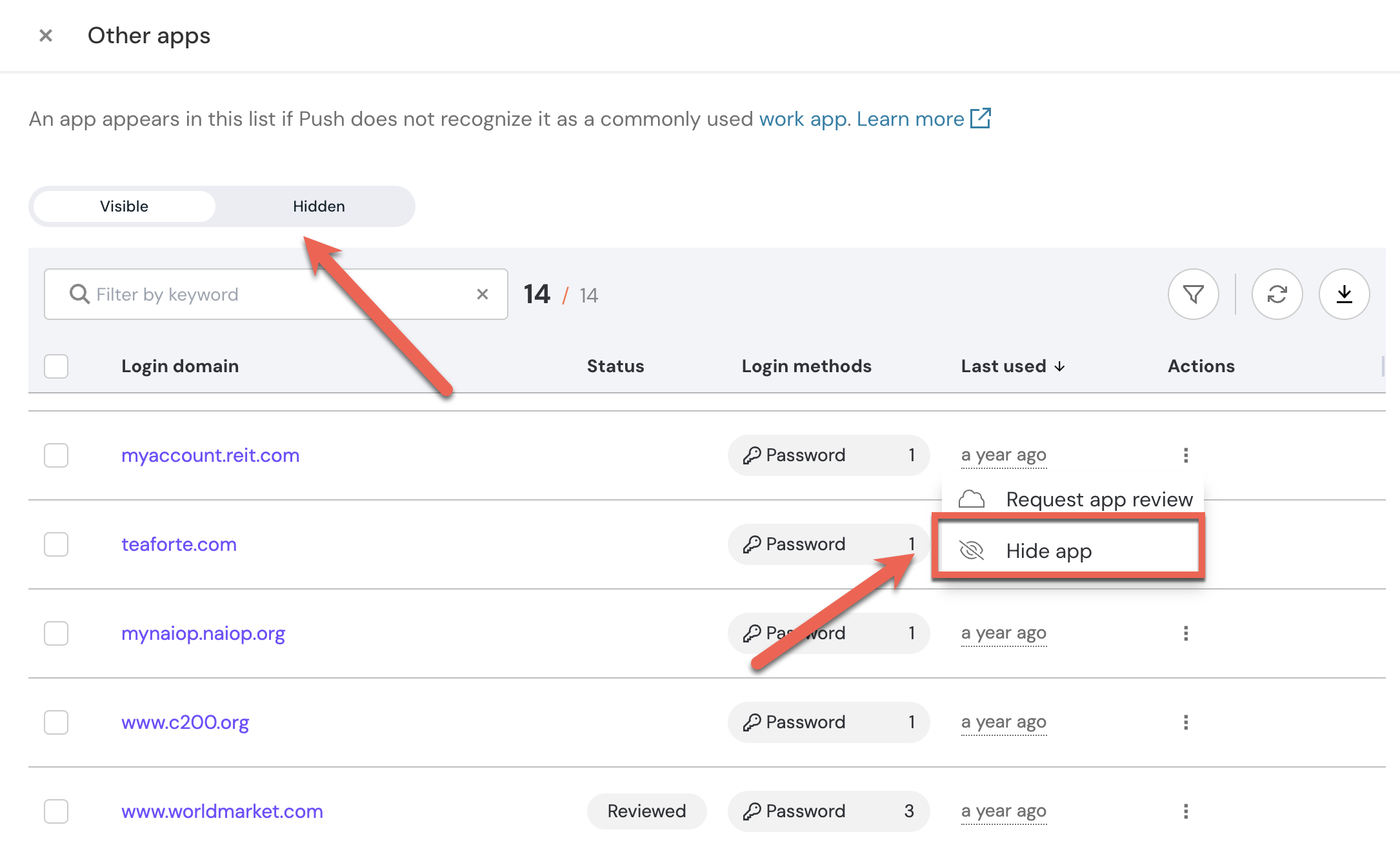Open teaforte.com domain link
Image resolution: width=1400 pixels, height=854 pixels.
click(179, 544)
